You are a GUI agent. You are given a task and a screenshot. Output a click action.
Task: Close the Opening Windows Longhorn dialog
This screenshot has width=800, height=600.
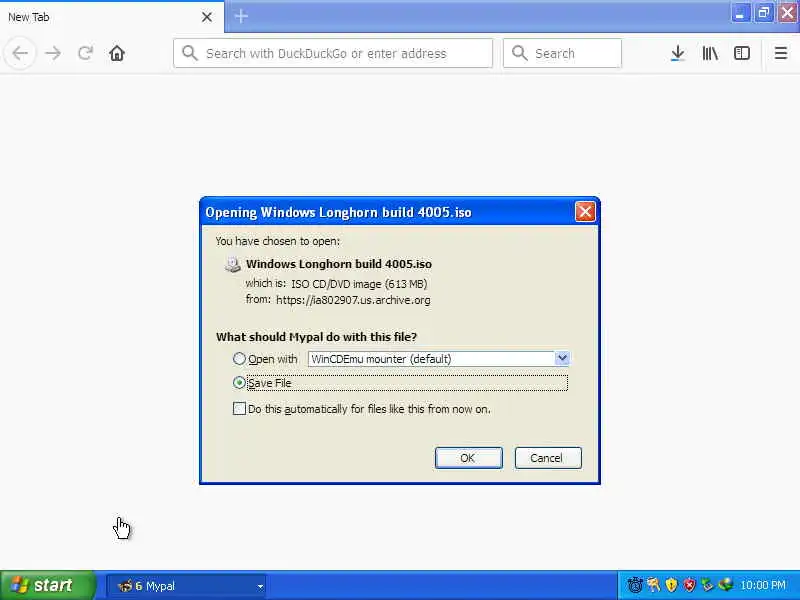tap(585, 211)
